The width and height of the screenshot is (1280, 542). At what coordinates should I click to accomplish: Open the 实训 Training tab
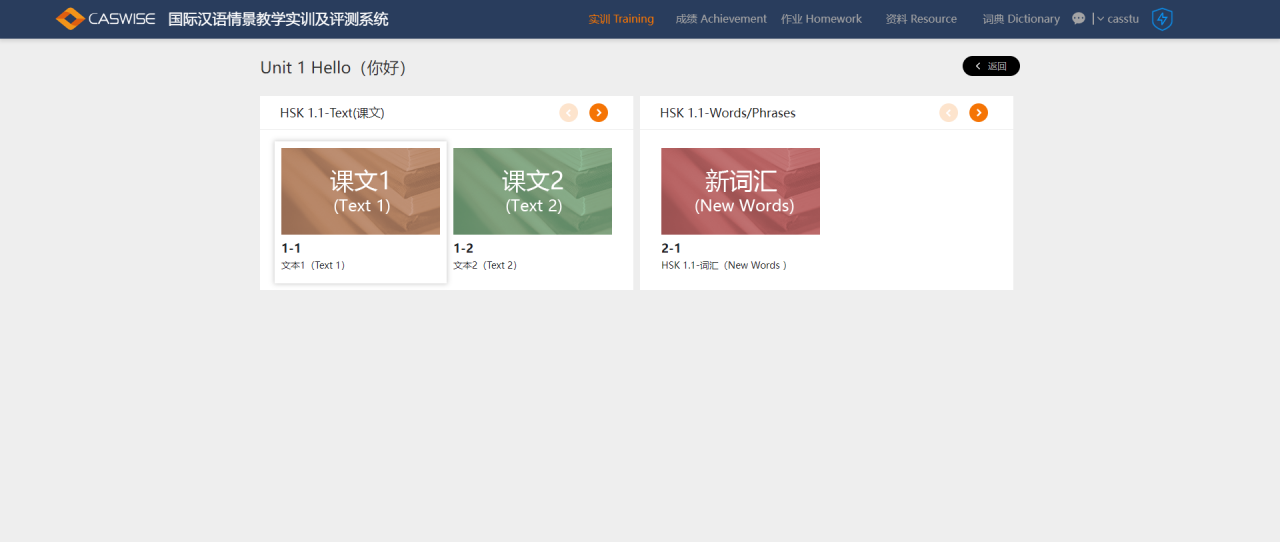[621, 19]
